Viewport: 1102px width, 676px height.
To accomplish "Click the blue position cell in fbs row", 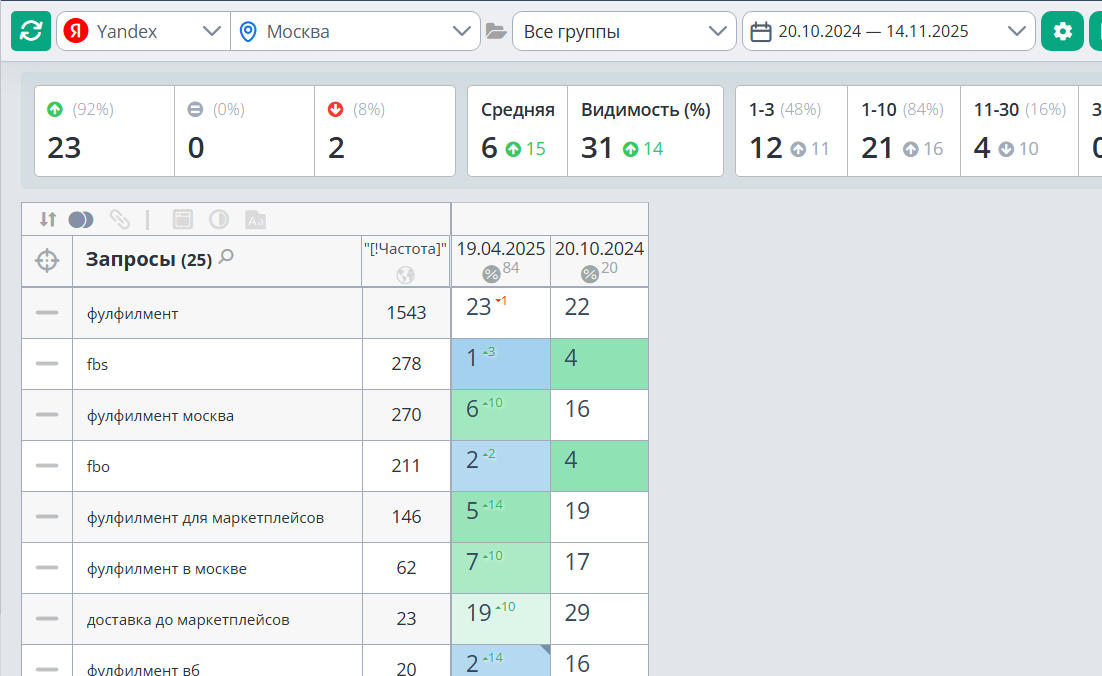I will tap(500, 364).
